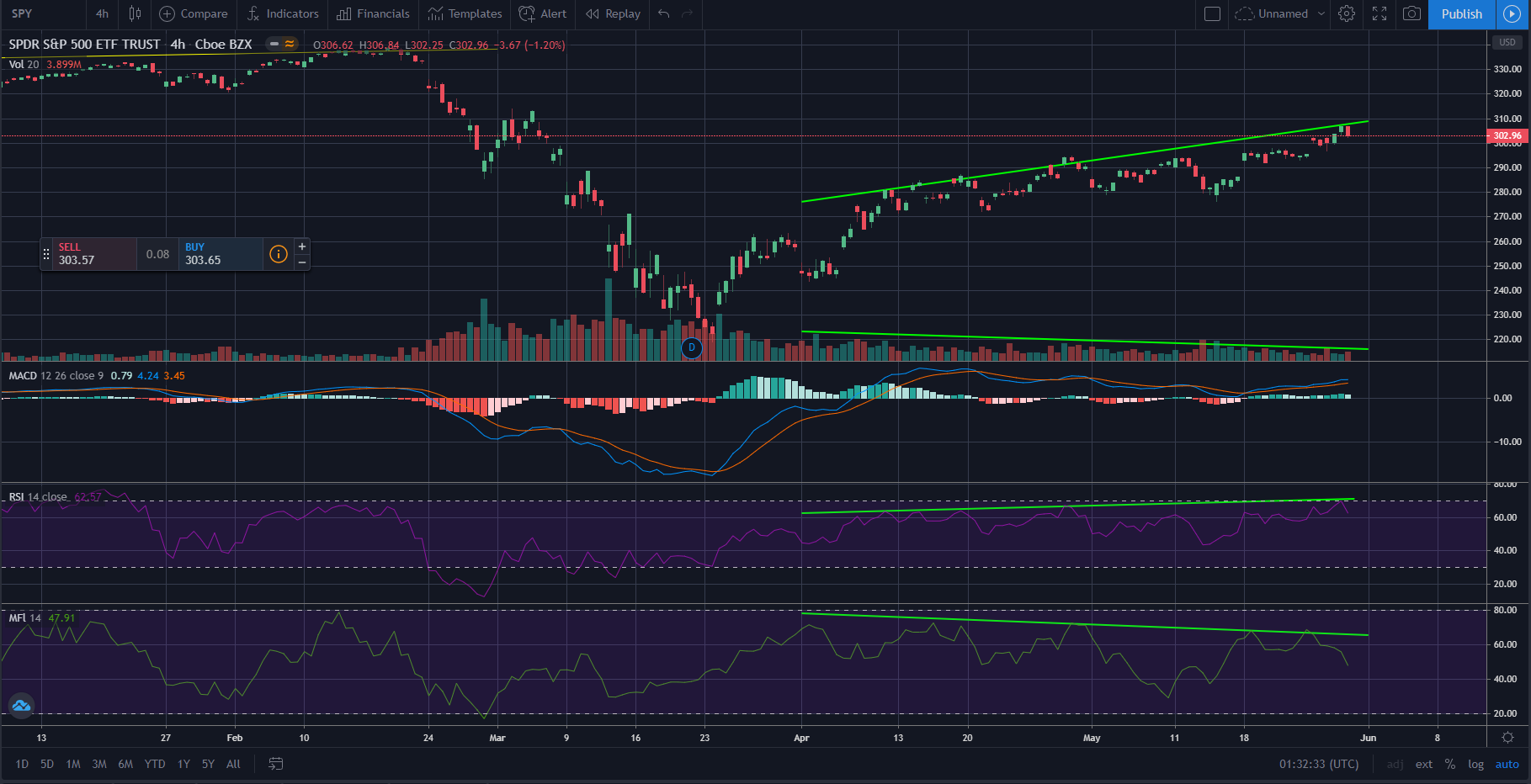Set range to YTD
The image size is (1531, 784).
[155, 764]
